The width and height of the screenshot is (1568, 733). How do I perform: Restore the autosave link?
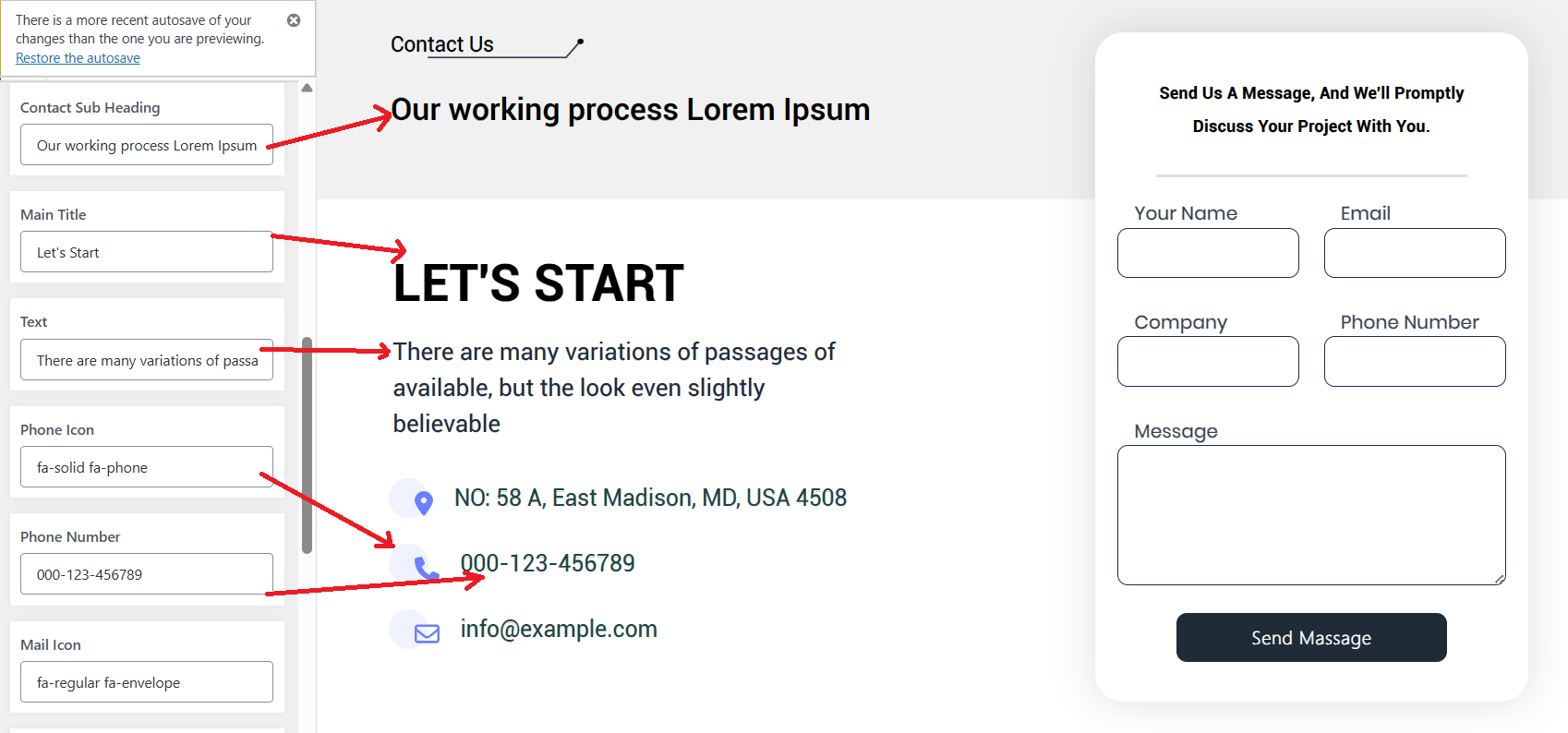tap(78, 58)
